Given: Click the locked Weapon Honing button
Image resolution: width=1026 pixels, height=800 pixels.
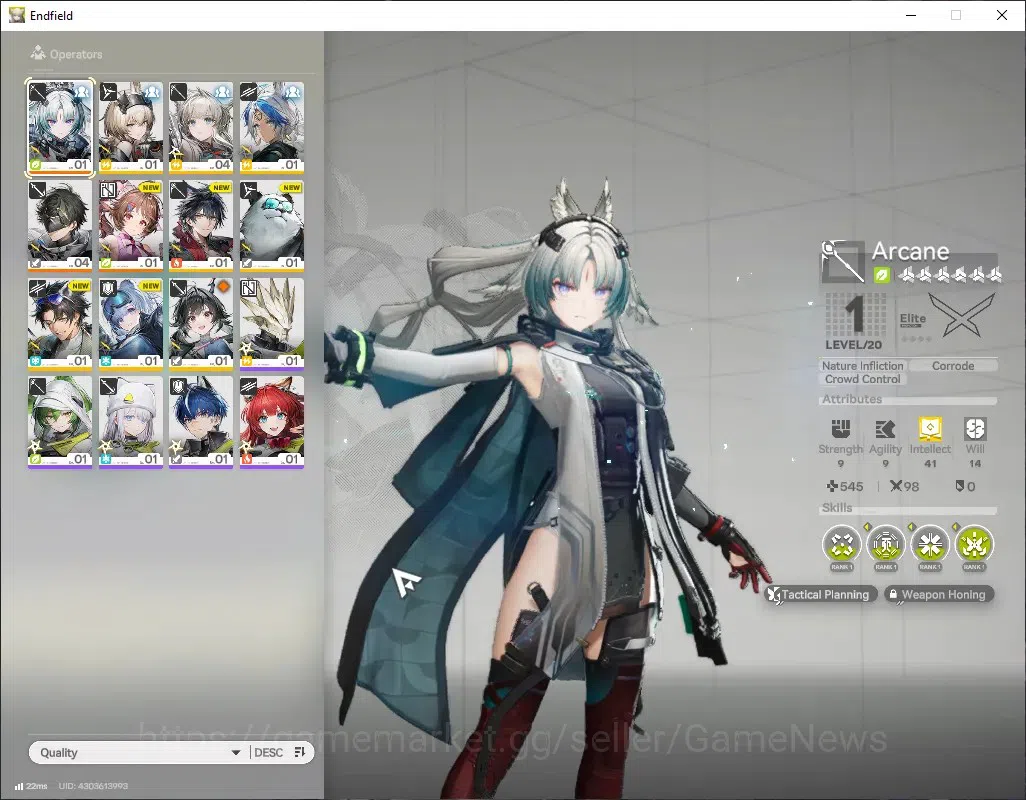Looking at the screenshot, I should pos(938,595).
